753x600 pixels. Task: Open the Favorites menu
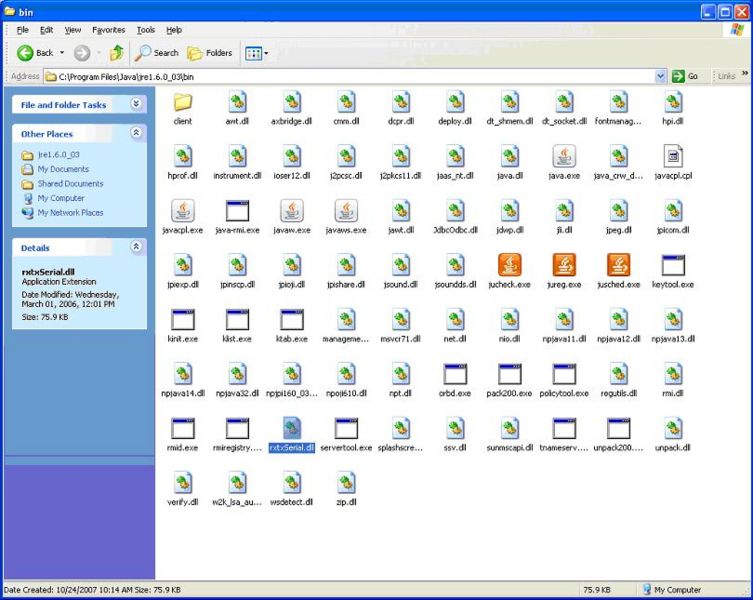(108, 30)
